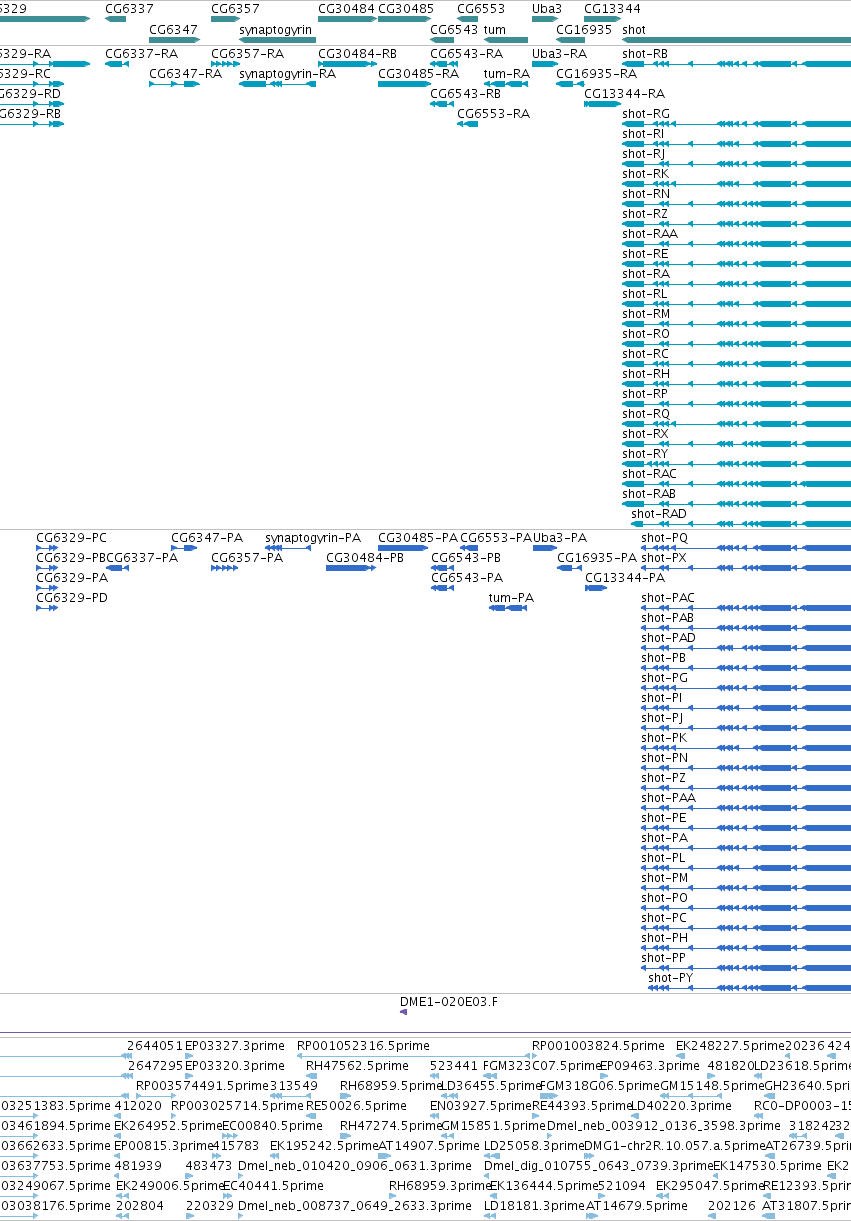Click the DME1-020E03.F feature label

[449, 1000]
